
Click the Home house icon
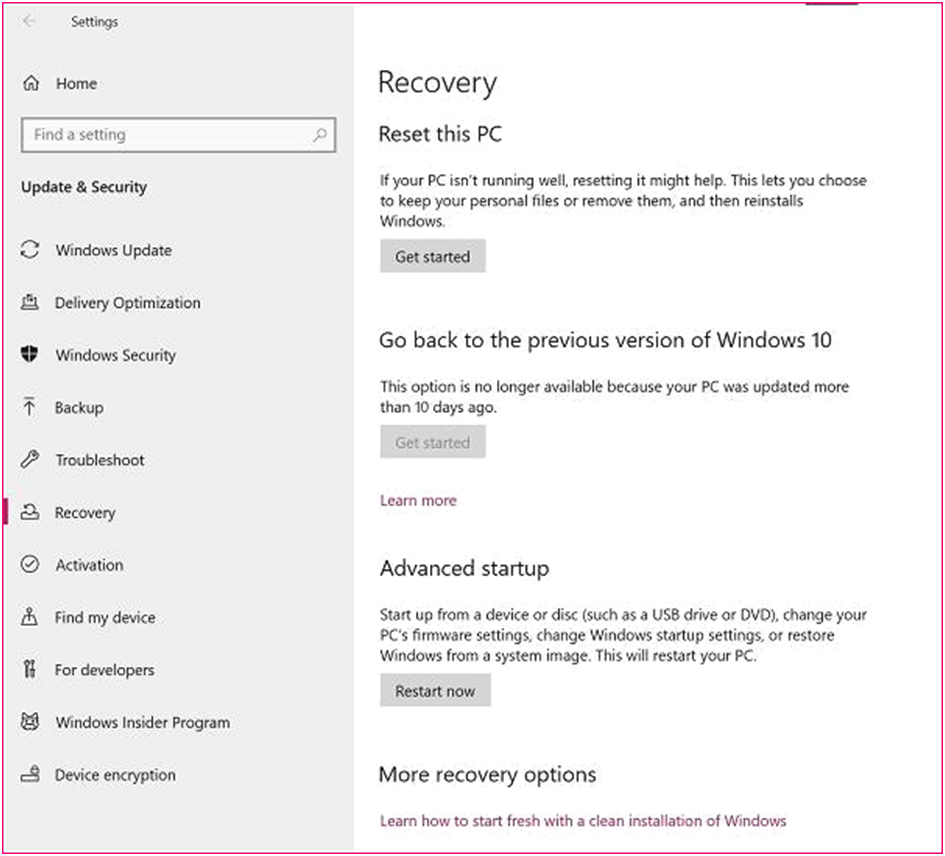(31, 83)
